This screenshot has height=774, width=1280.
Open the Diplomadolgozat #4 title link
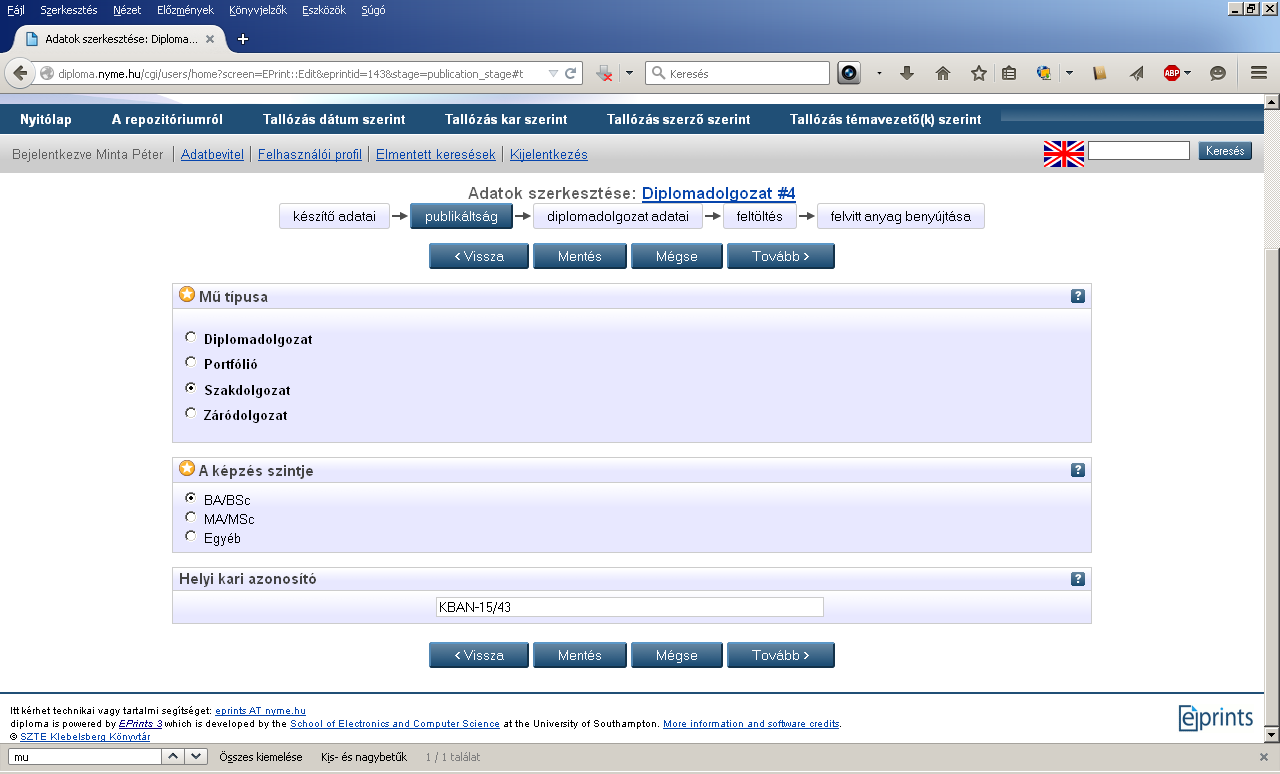[718, 193]
